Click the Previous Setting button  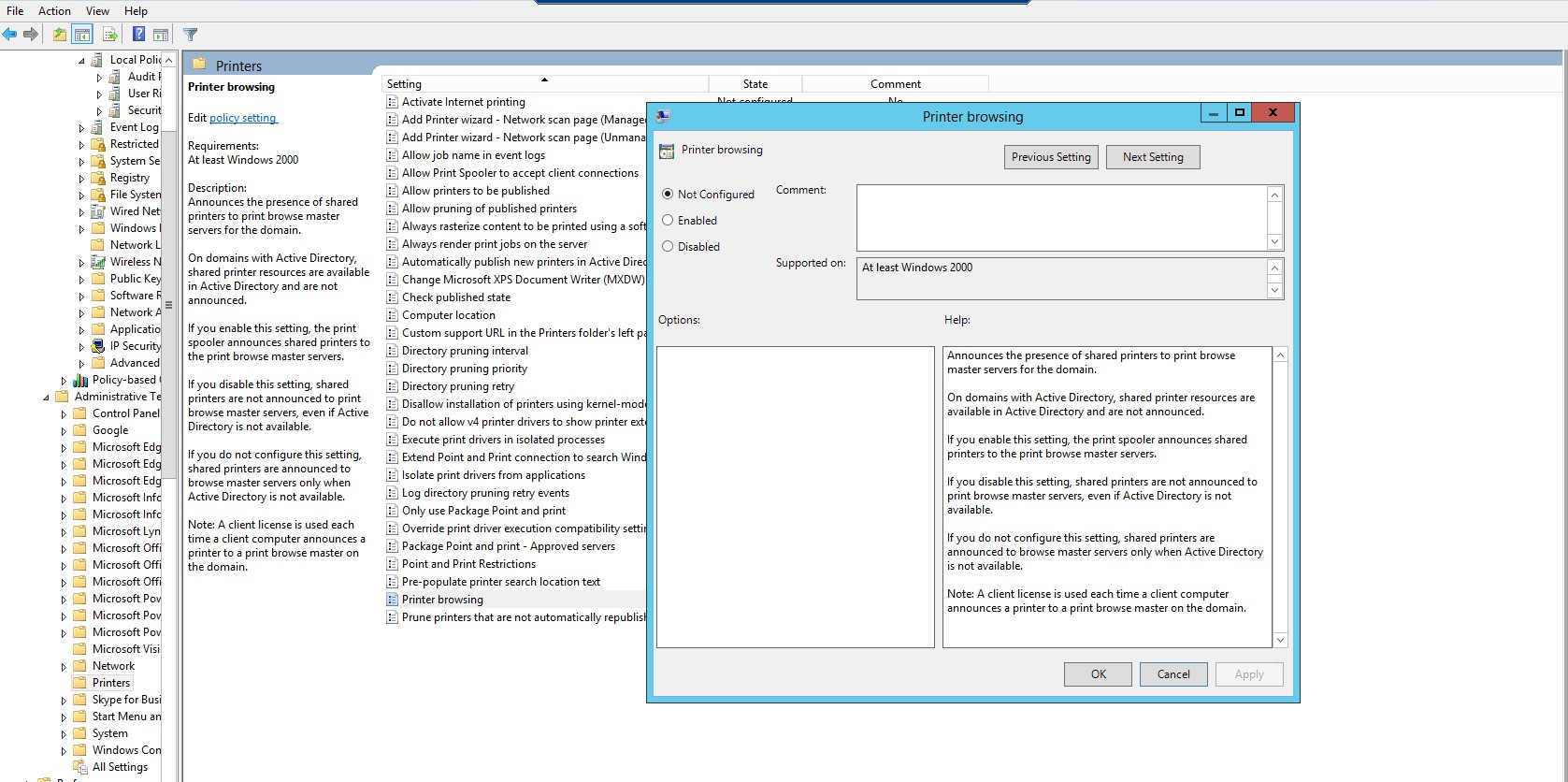coord(1051,157)
